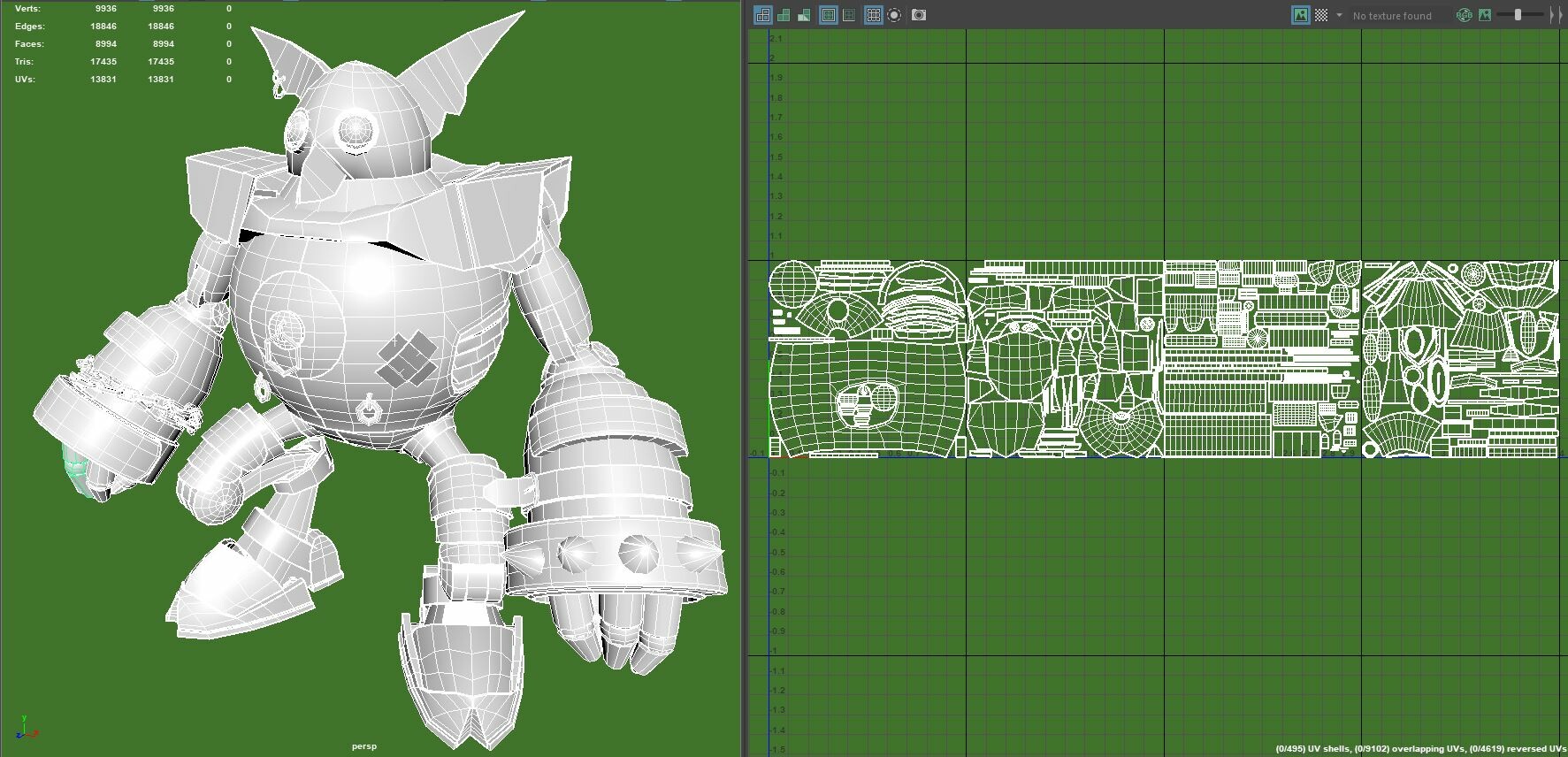The height and width of the screenshot is (757, 1568).
Task: Enable checker map texture icon
Action: click(x=1321, y=15)
